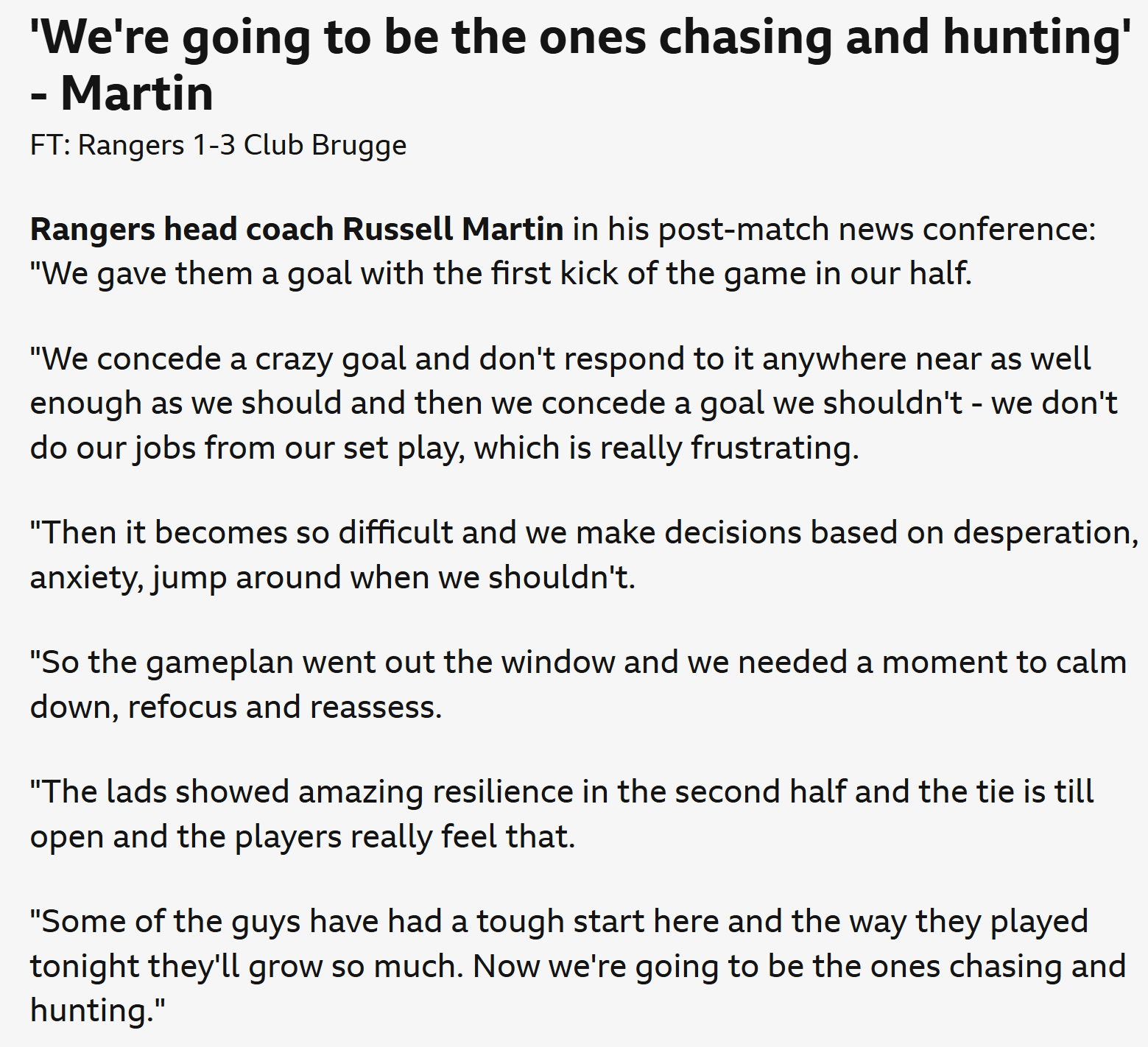Viewport: 1148px width, 1047px height.
Task: Click the words 'which is really frustrating.'
Action: point(666,448)
